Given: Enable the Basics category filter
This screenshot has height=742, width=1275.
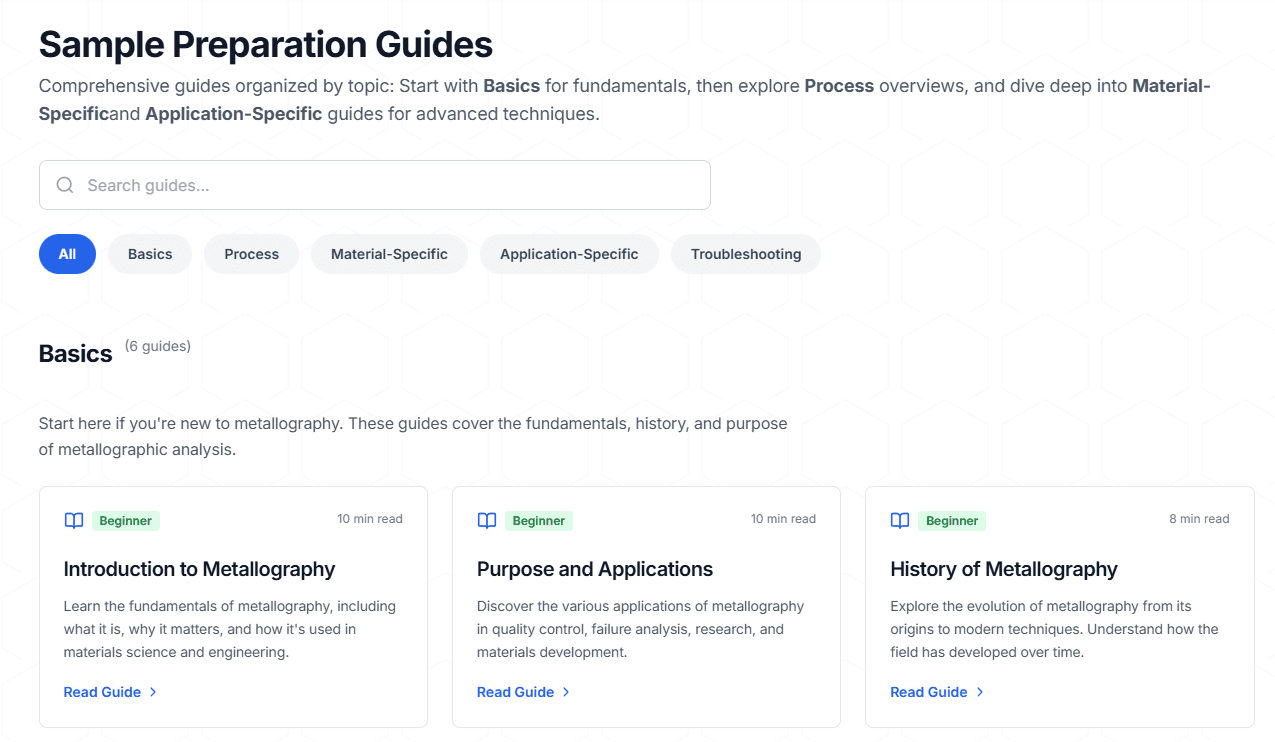Looking at the screenshot, I should pos(149,254).
